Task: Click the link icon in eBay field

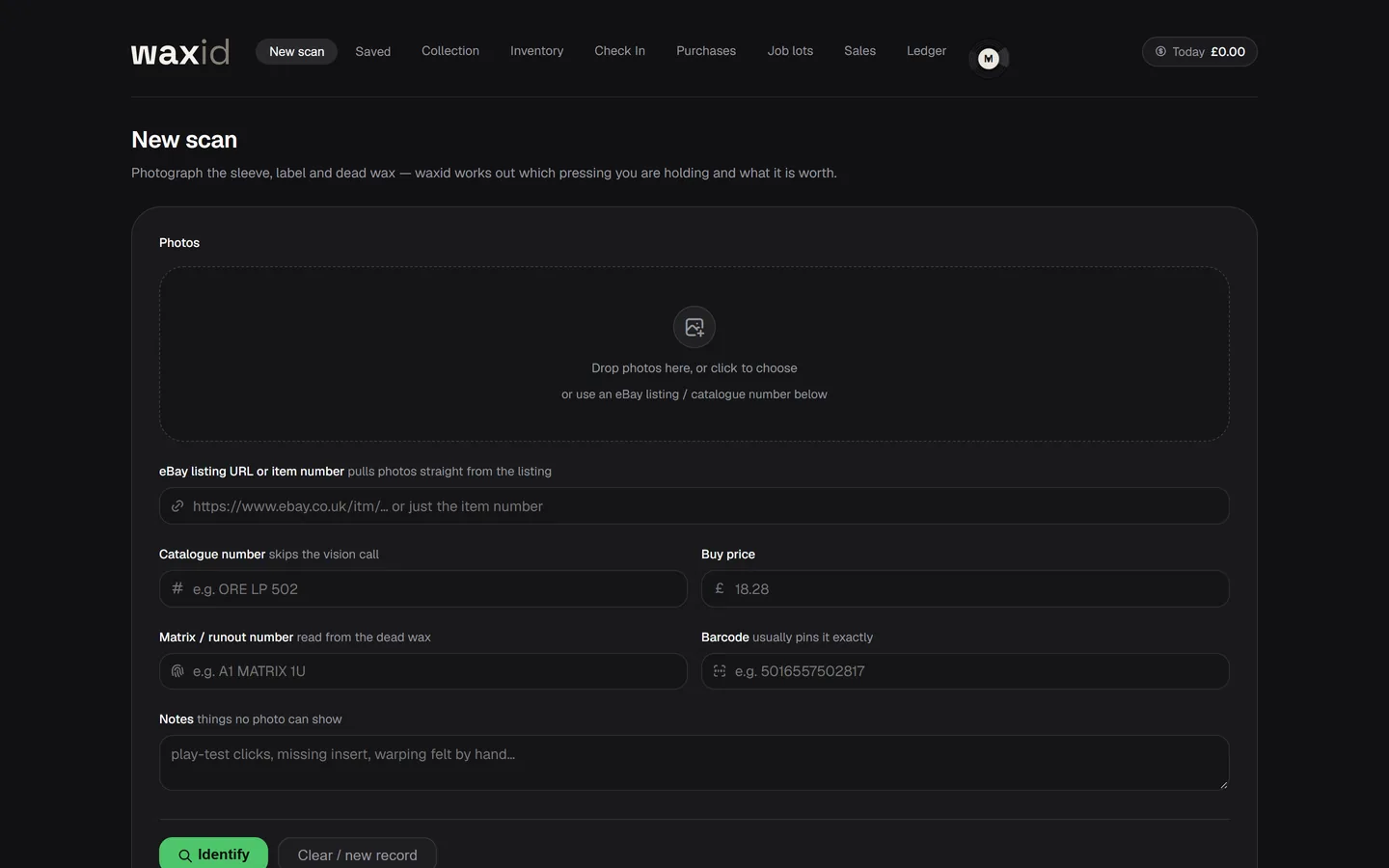Action: (x=177, y=506)
